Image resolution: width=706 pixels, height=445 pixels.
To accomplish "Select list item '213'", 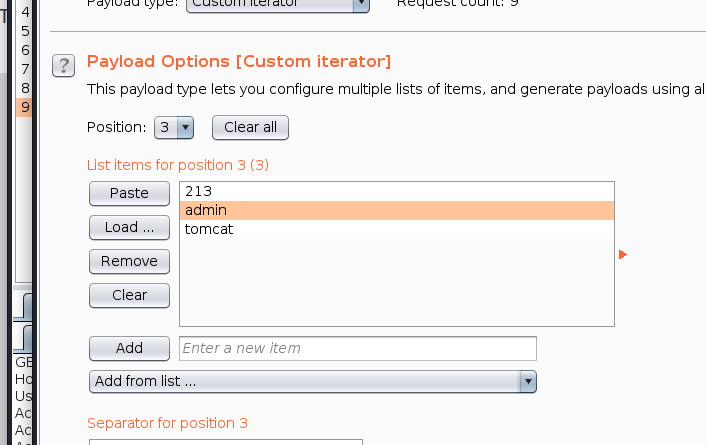I will [397, 191].
